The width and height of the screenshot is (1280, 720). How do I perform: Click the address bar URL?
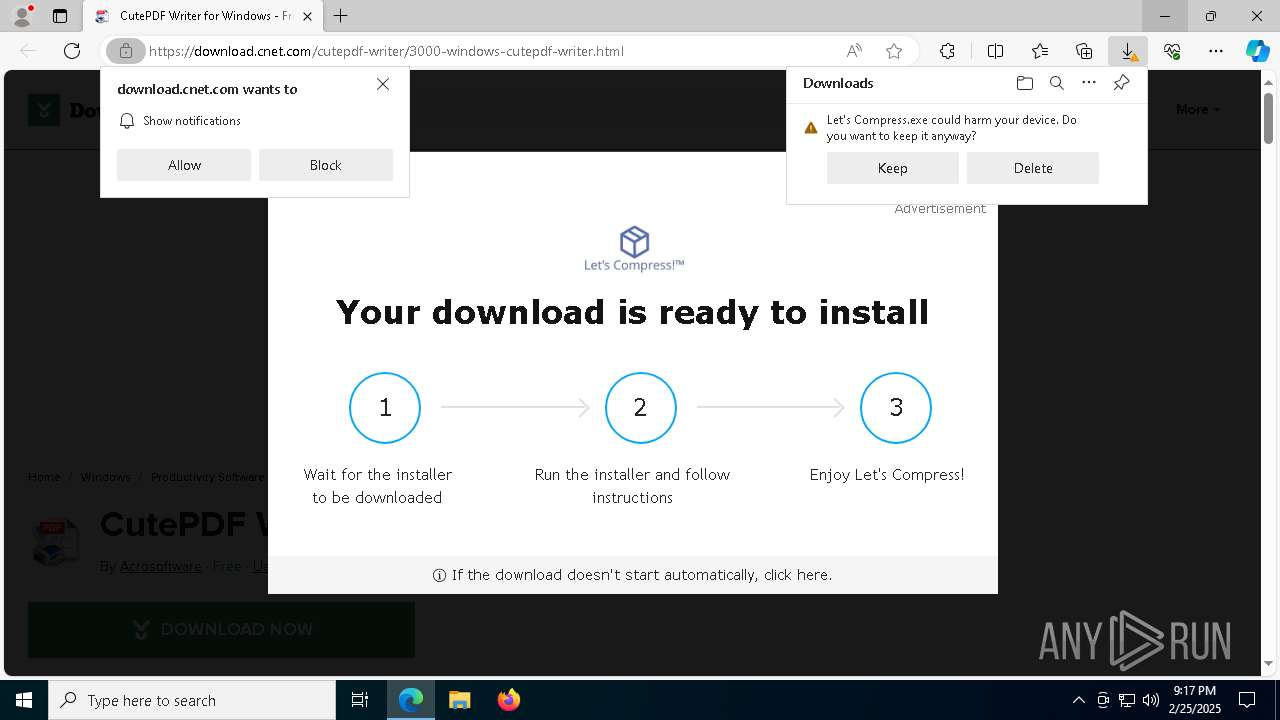[x=386, y=51]
